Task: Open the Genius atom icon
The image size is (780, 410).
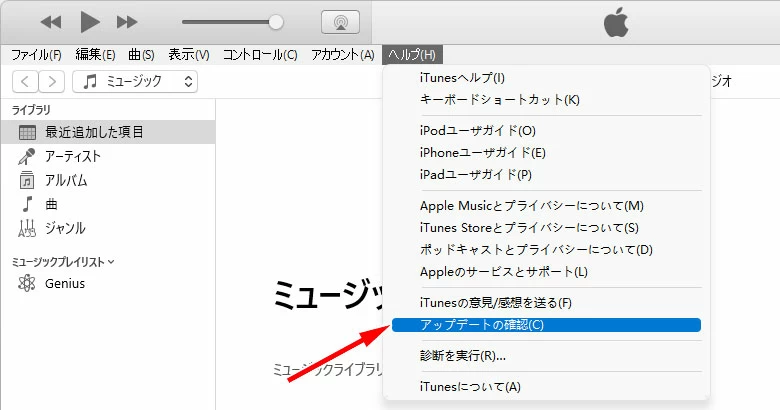Action: click(x=27, y=283)
